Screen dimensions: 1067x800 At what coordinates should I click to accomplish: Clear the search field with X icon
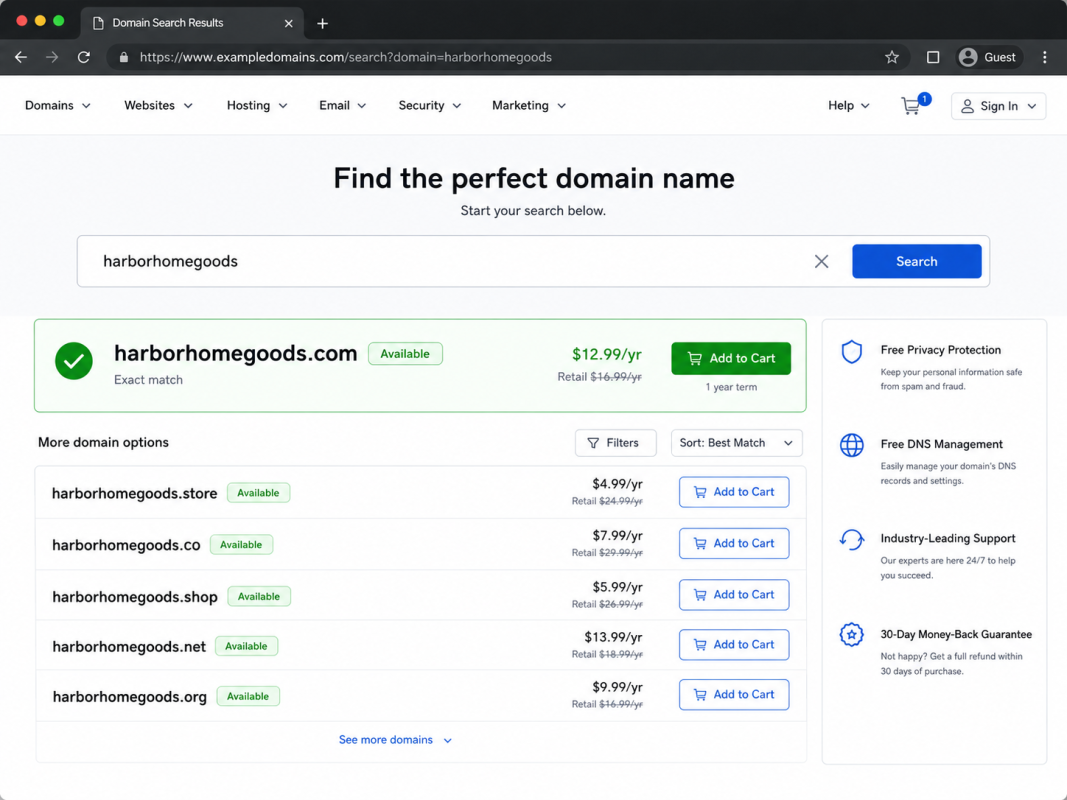coord(821,261)
